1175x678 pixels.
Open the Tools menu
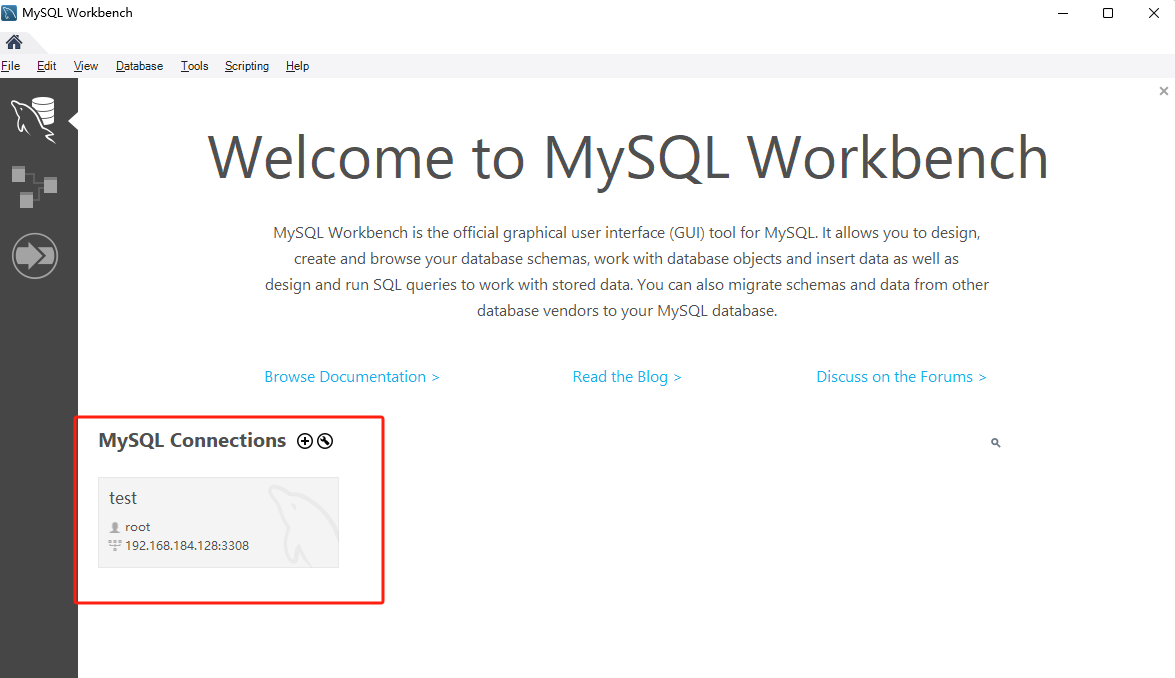click(x=194, y=66)
